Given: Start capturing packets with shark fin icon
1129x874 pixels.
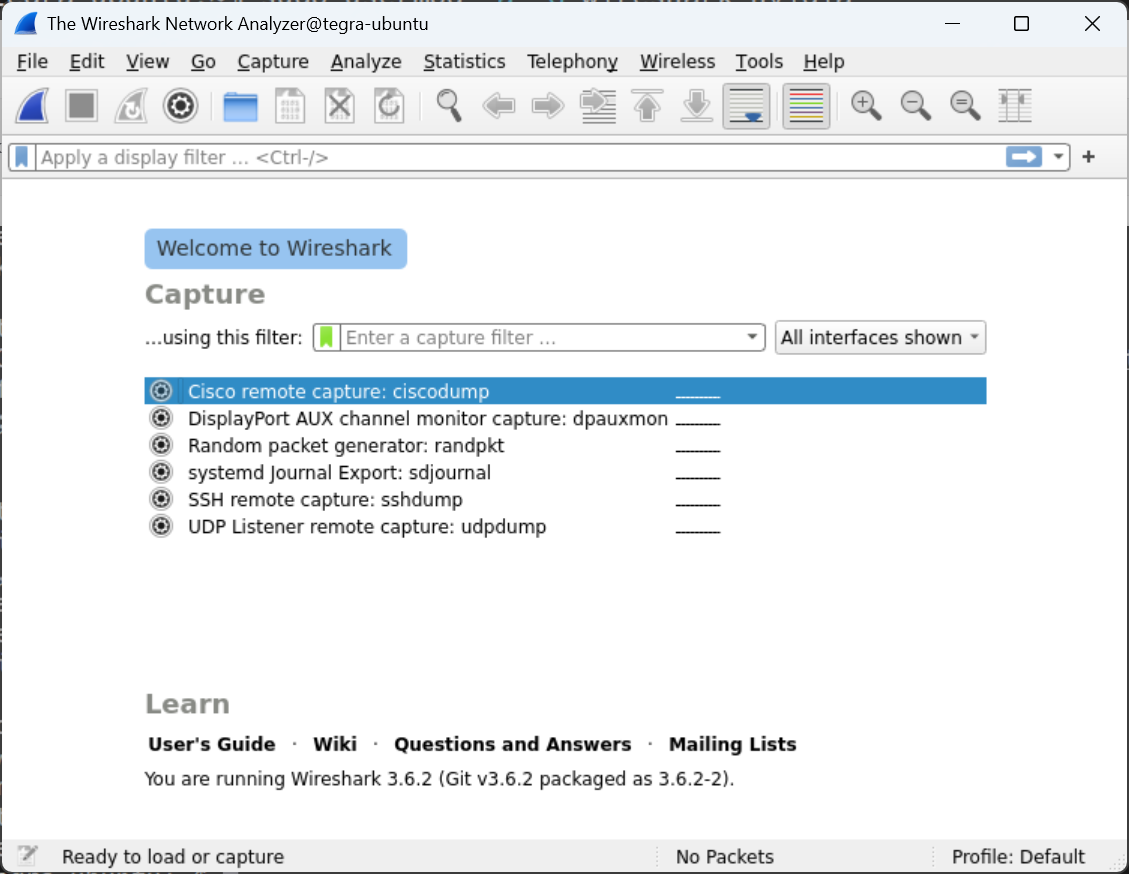Looking at the screenshot, I should (x=33, y=106).
